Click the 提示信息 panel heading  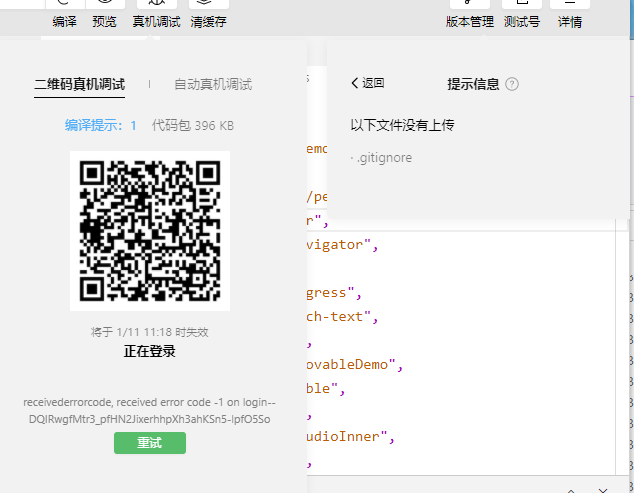[473, 84]
